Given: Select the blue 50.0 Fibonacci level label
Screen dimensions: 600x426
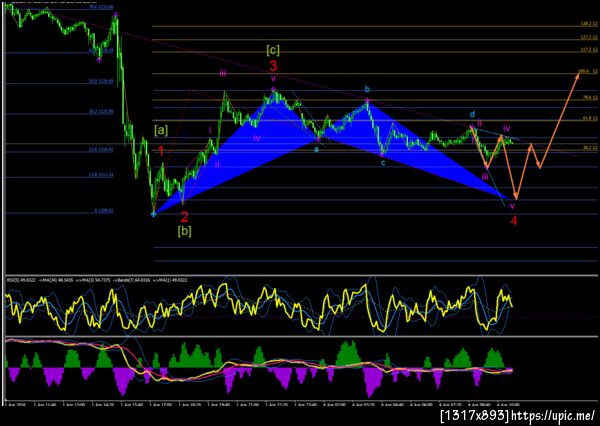Looking at the screenshot, I should (x=101, y=82).
